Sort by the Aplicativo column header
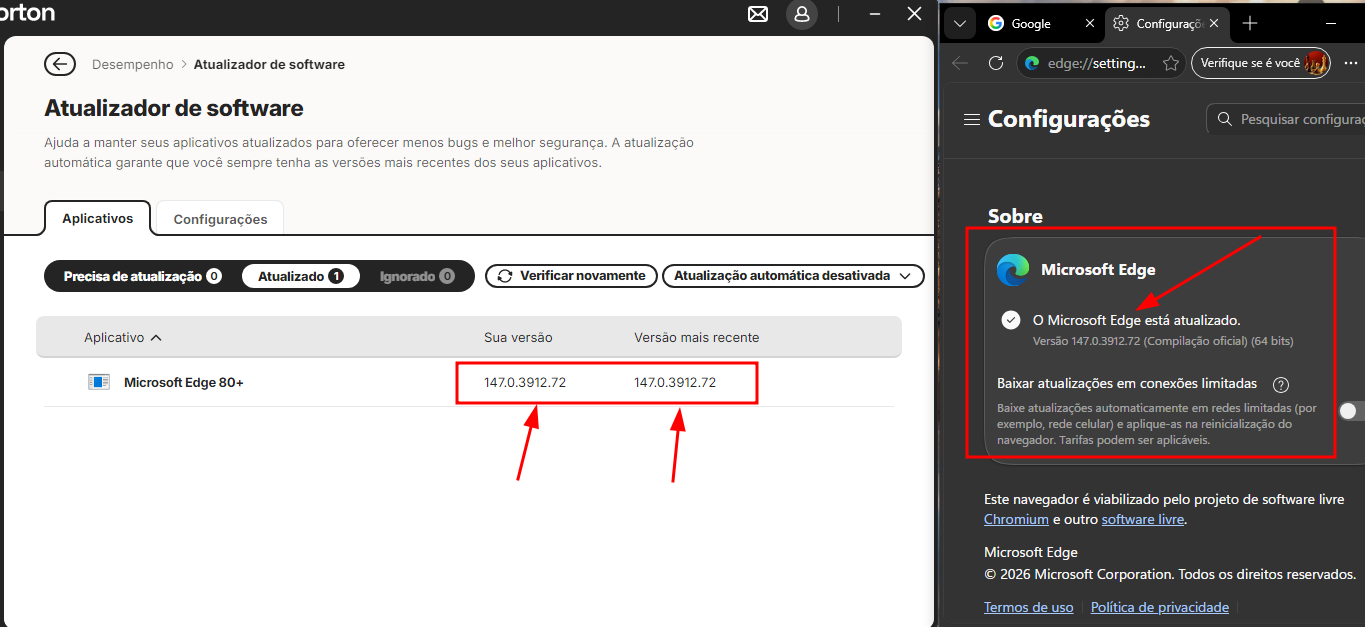This screenshot has height=627, width=1365. [123, 337]
